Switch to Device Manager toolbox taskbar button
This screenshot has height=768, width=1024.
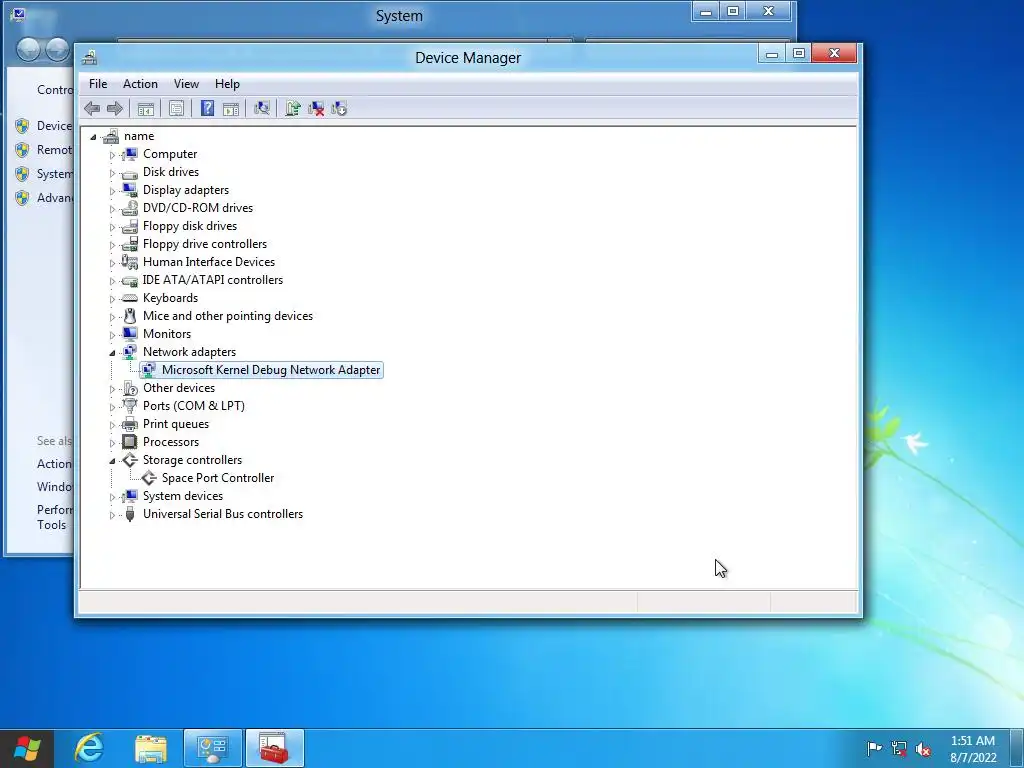275,748
